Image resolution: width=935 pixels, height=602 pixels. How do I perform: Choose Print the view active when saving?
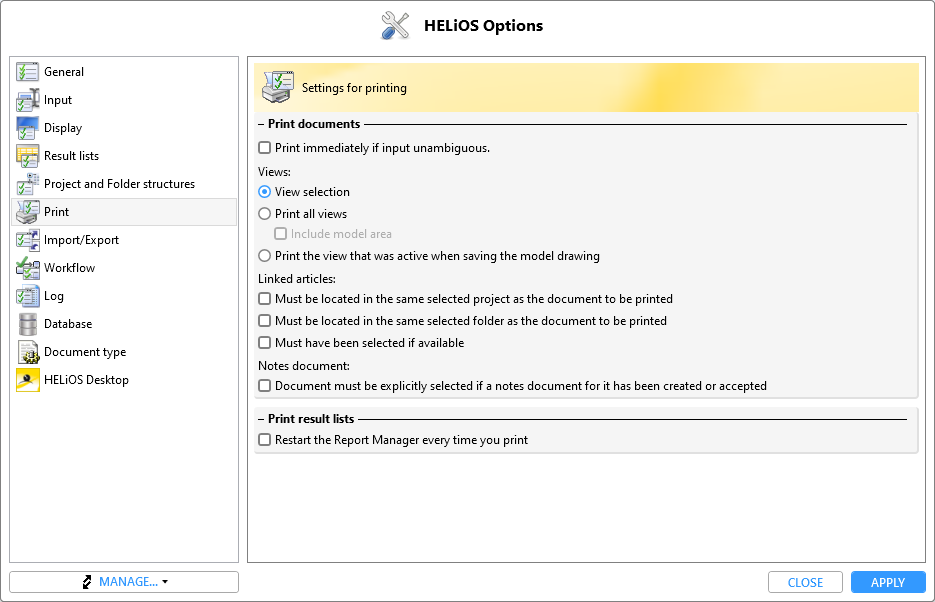coord(265,256)
